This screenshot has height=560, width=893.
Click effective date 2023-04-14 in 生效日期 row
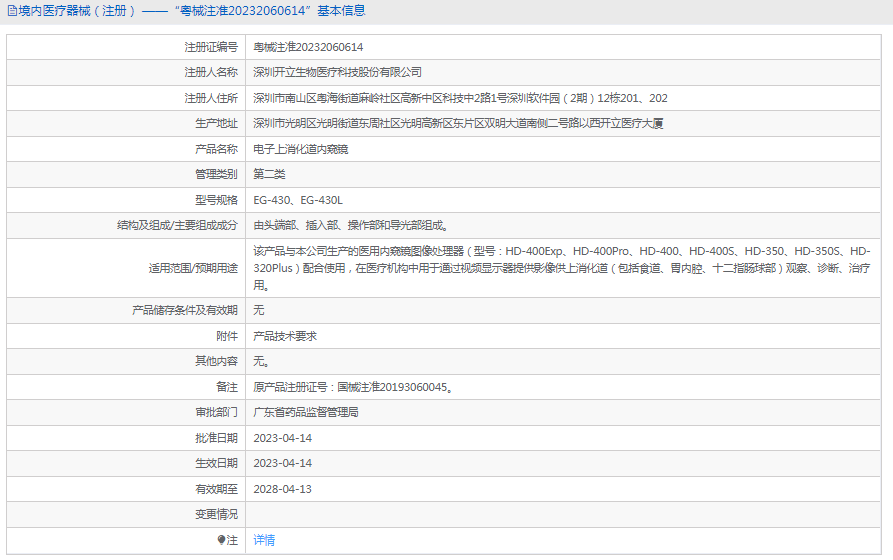[x=282, y=463]
